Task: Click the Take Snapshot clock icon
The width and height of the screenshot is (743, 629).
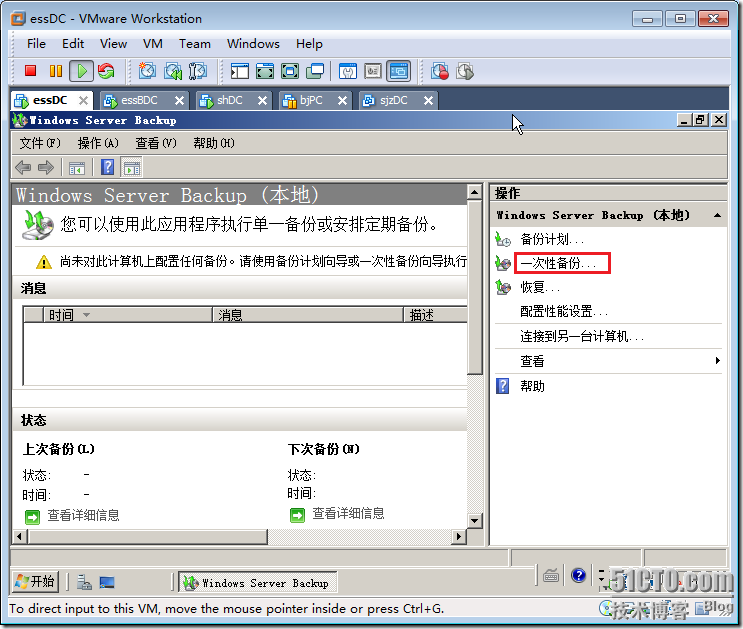Action: [147, 71]
